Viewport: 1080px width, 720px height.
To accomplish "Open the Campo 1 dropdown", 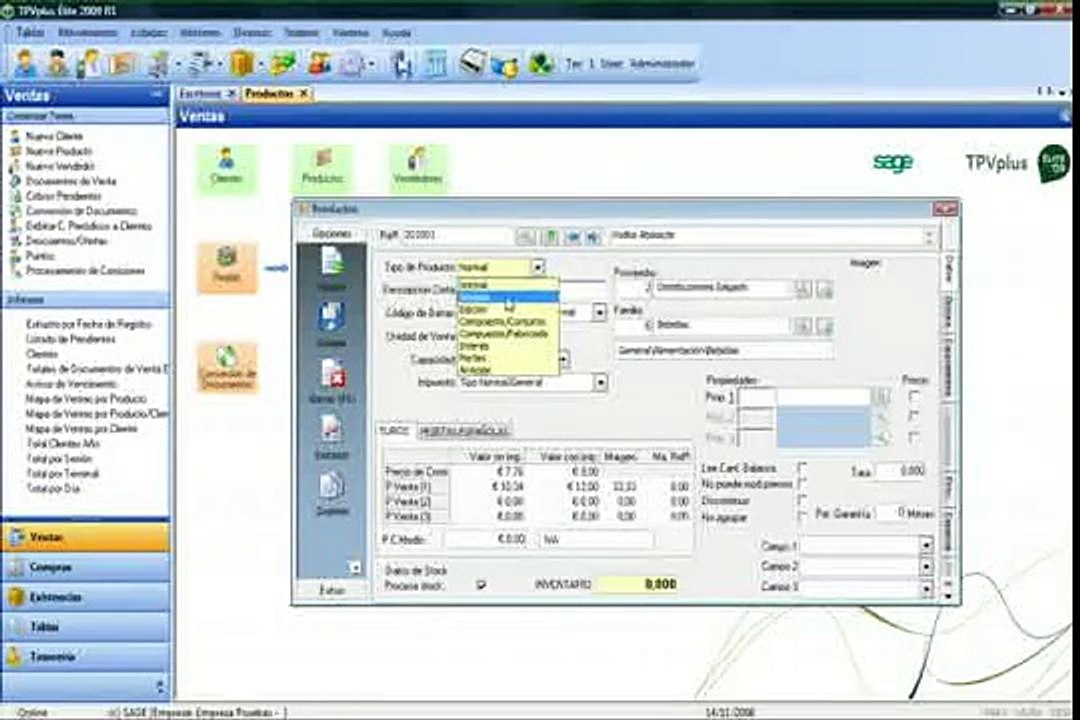I will pyautogui.click(x=926, y=546).
